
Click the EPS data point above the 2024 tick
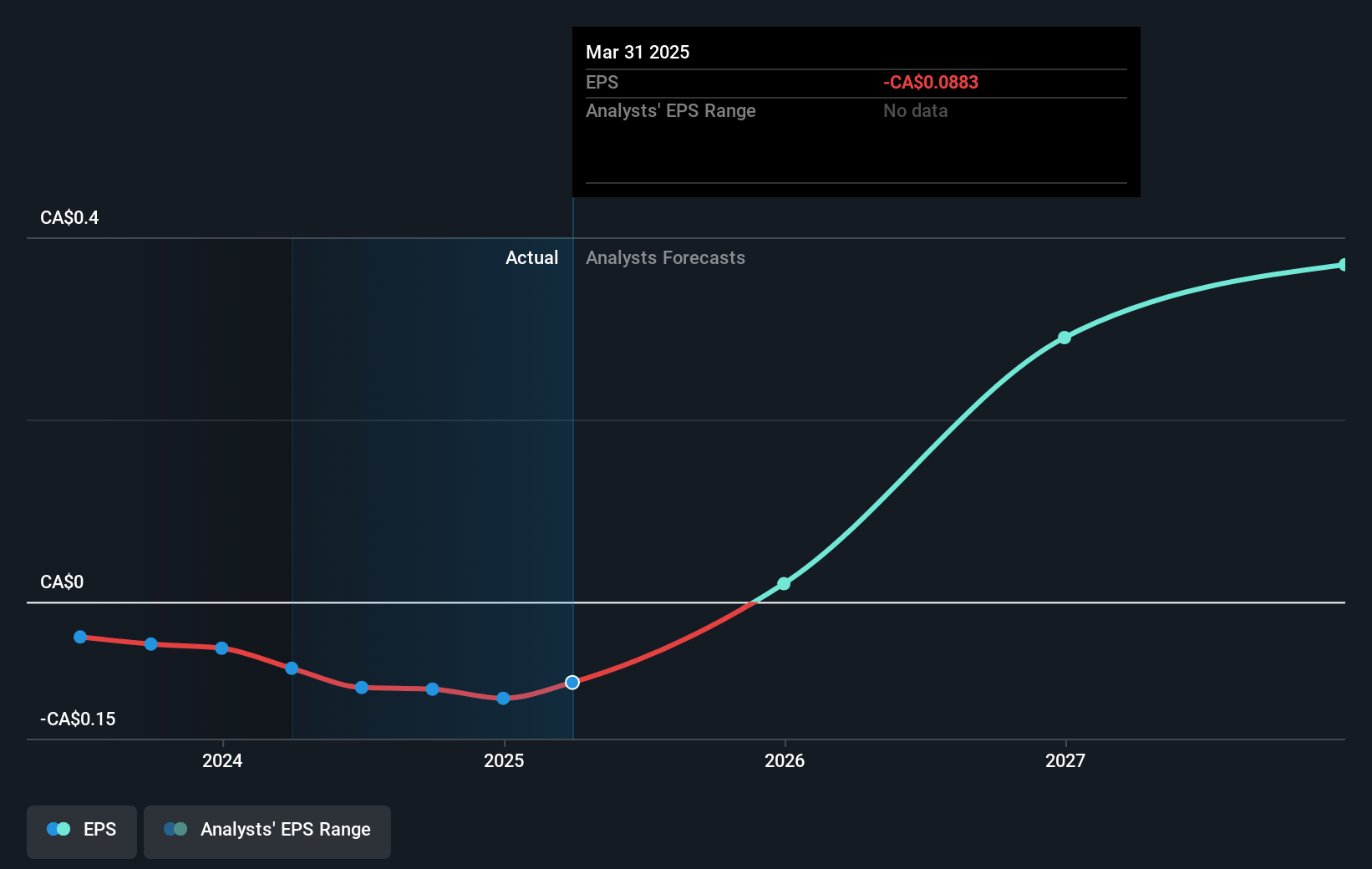221,648
